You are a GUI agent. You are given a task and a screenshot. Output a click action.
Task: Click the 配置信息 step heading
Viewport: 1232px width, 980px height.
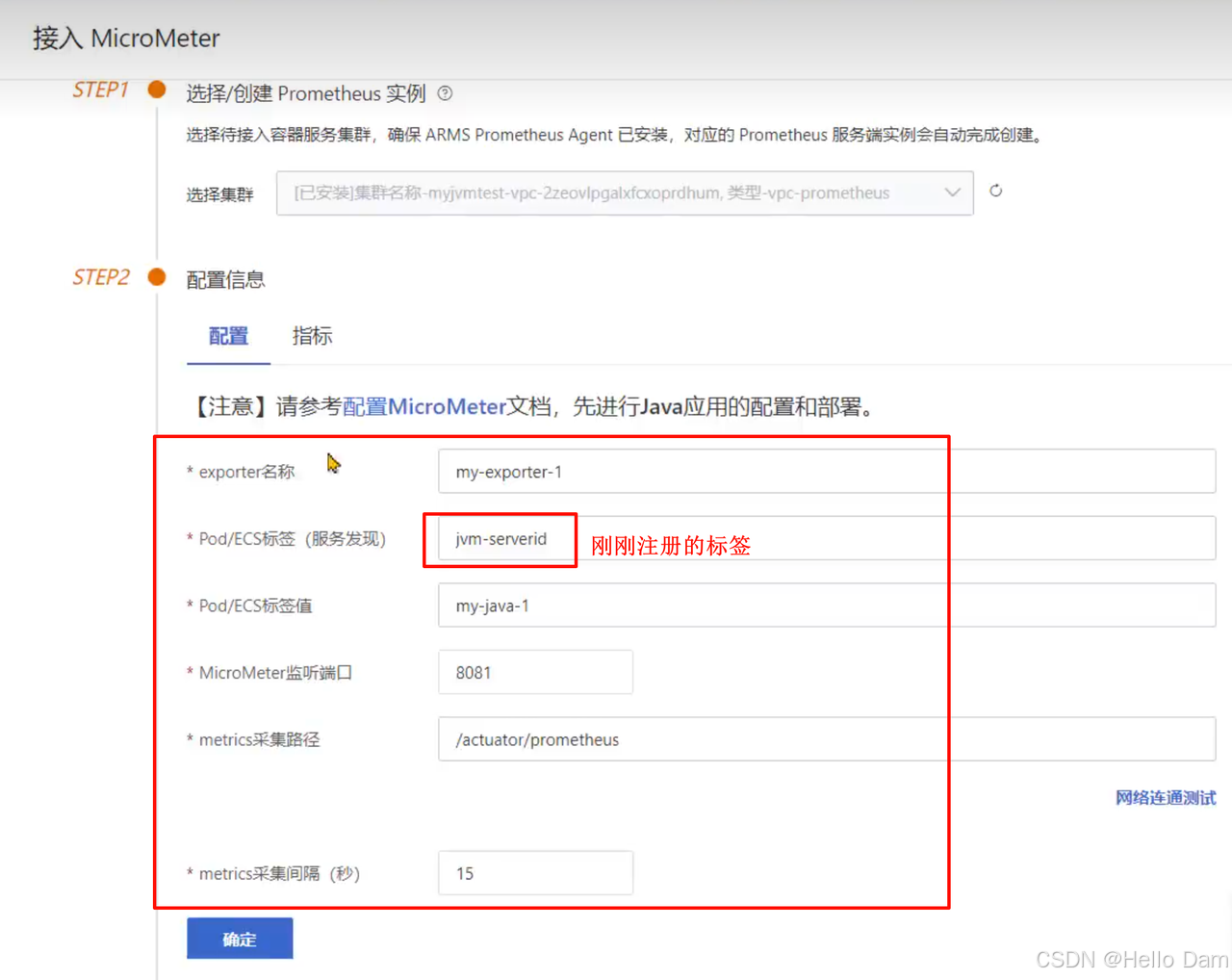225,280
